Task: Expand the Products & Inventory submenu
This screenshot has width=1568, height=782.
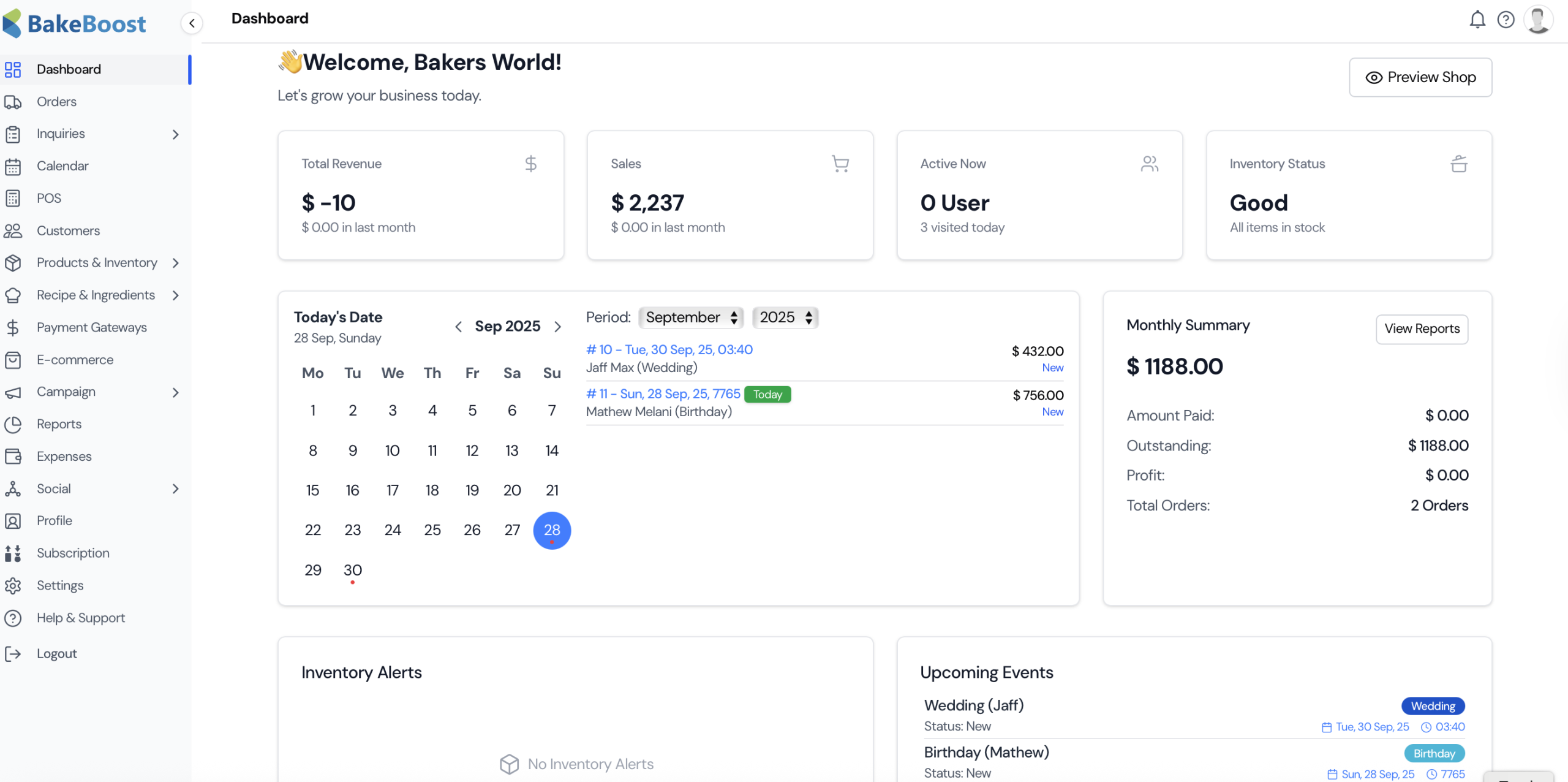Action: [176, 262]
